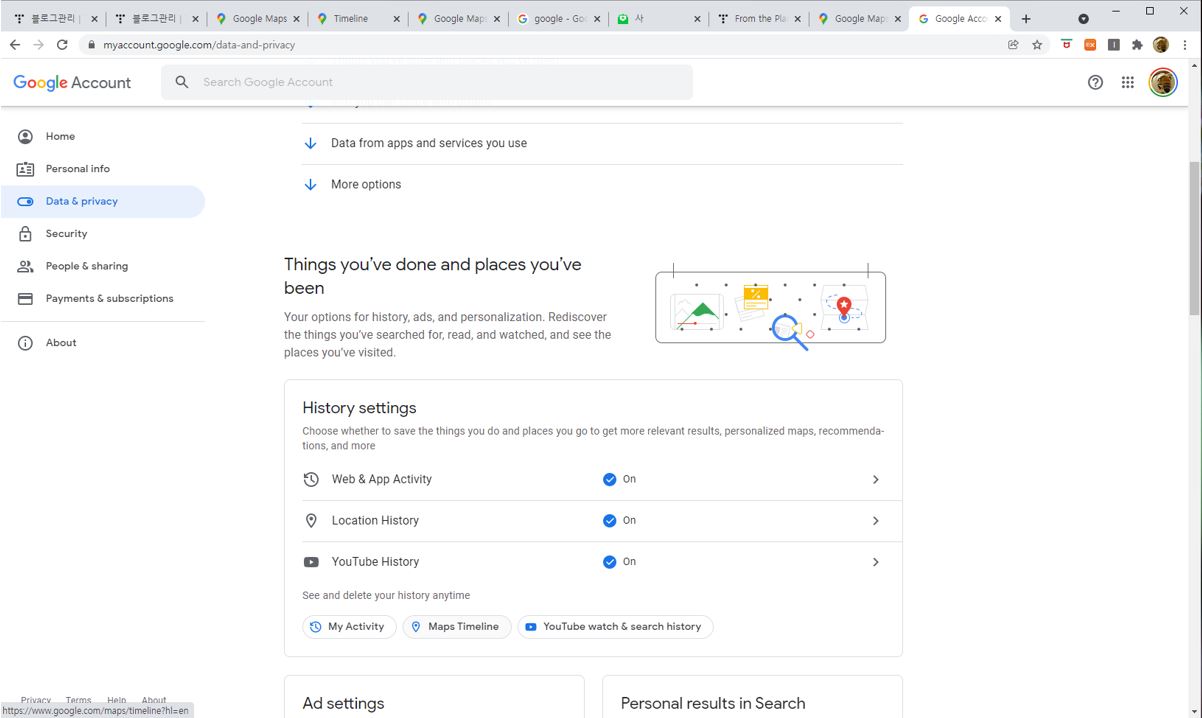Viewport: 1202px width, 718px height.
Task: Select Home in the sidebar
Action: tap(102, 136)
